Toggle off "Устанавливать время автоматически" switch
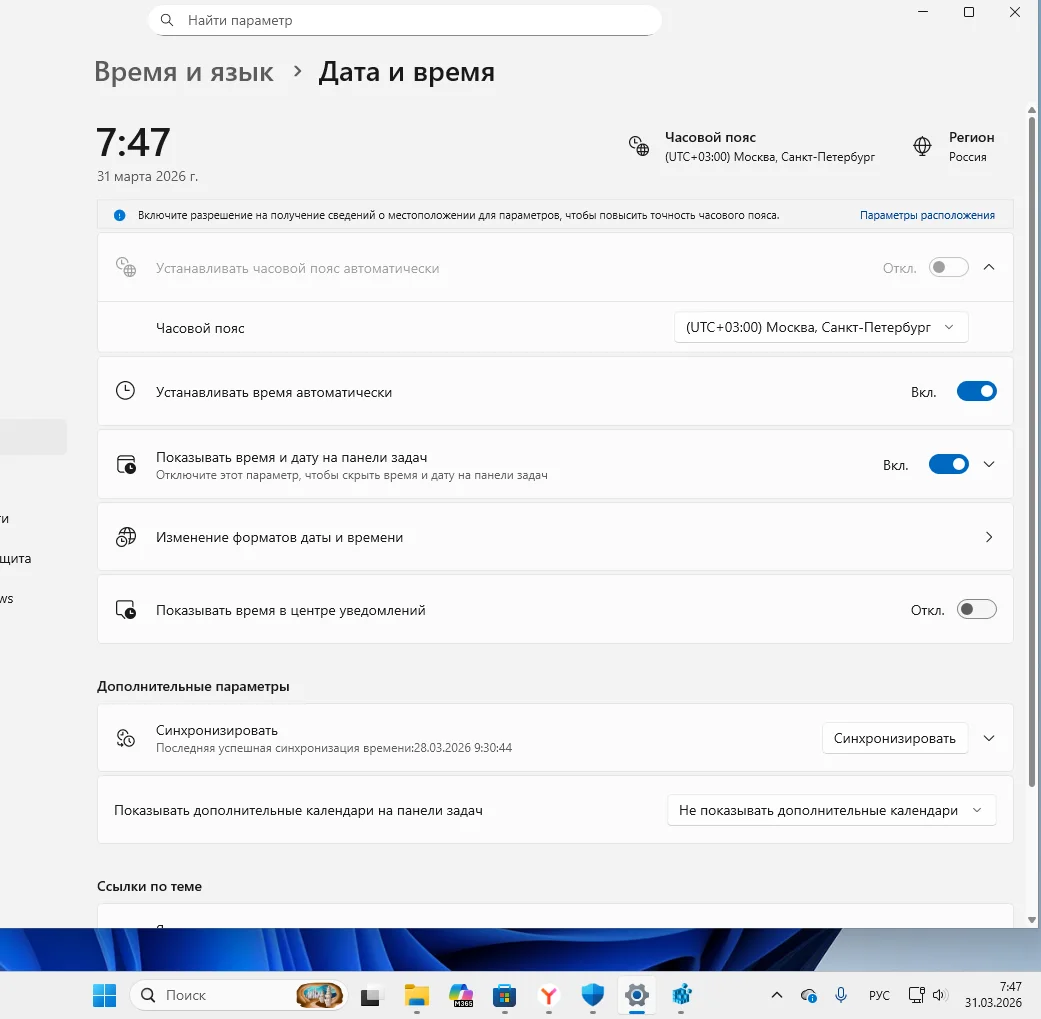1041x1019 pixels. [x=976, y=392]
